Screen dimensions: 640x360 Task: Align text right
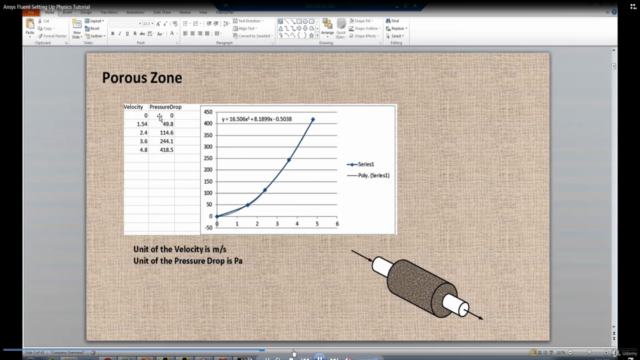[200, 34]
